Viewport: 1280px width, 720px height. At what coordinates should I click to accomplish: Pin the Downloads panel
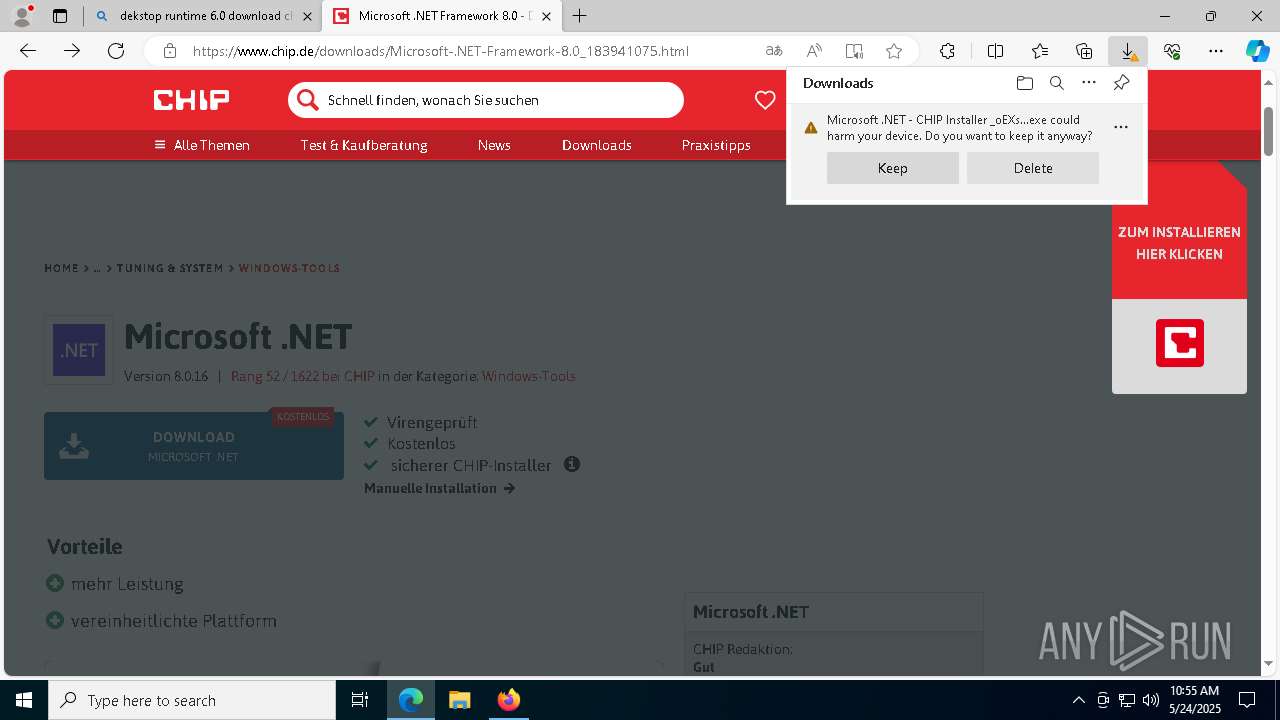click(x=1121, y=83)
